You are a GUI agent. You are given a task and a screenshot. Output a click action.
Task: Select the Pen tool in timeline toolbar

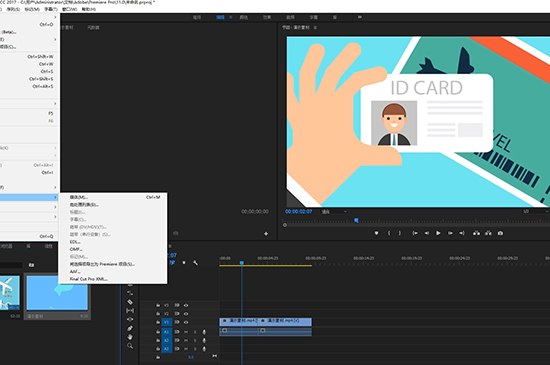click(130, 328)
